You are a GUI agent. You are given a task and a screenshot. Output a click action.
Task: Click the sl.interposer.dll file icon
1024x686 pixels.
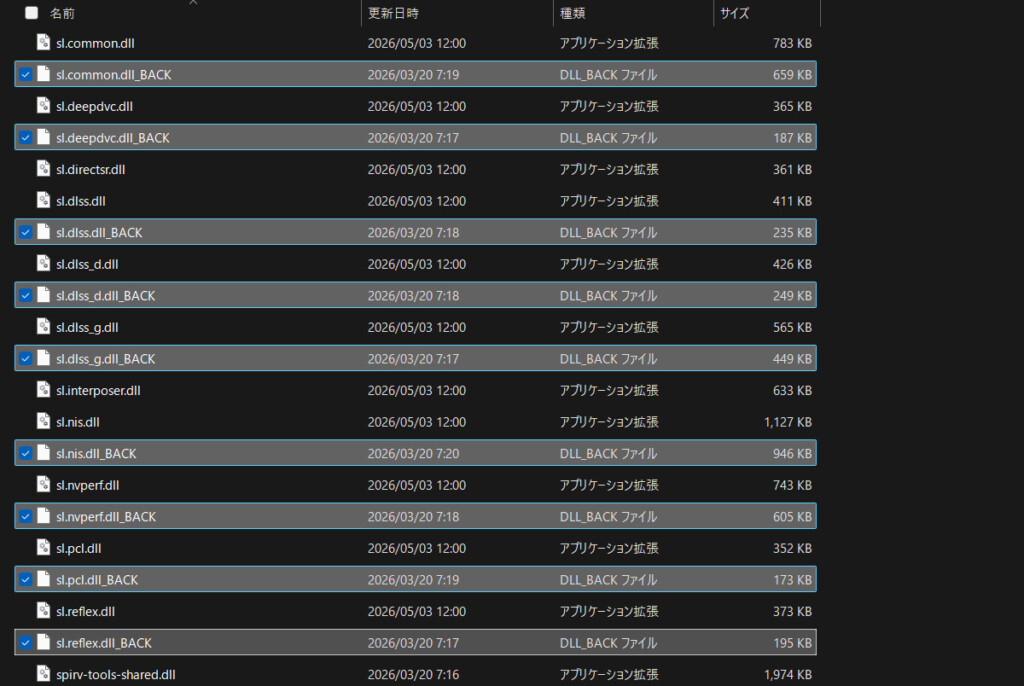click(44, 390)
